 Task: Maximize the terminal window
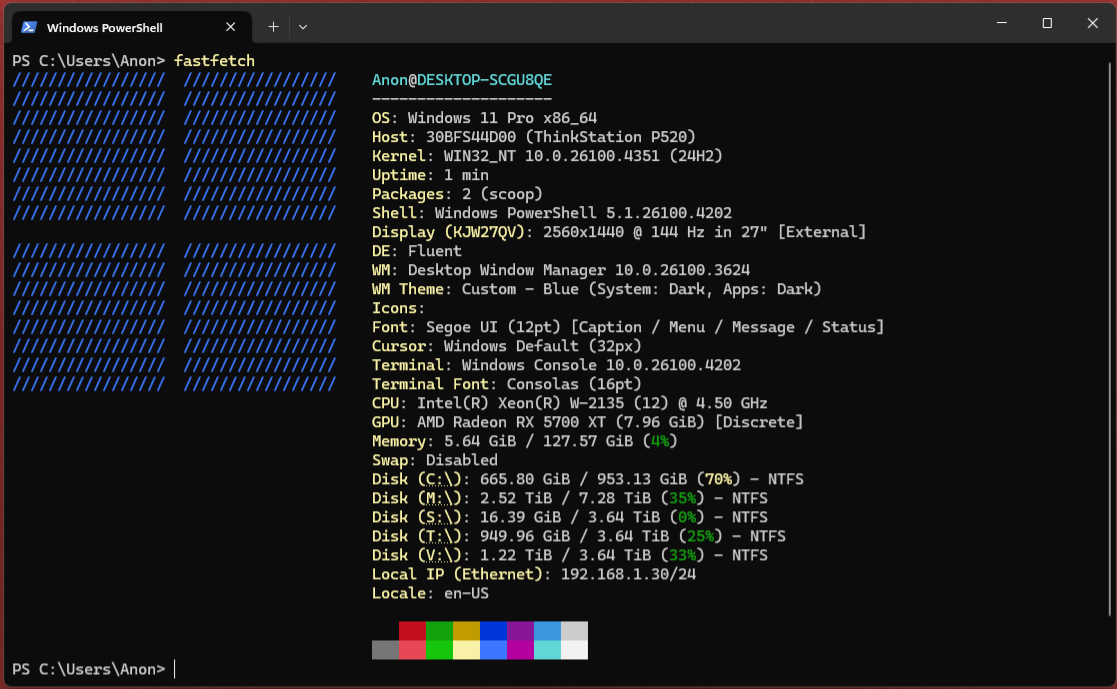1047,23
